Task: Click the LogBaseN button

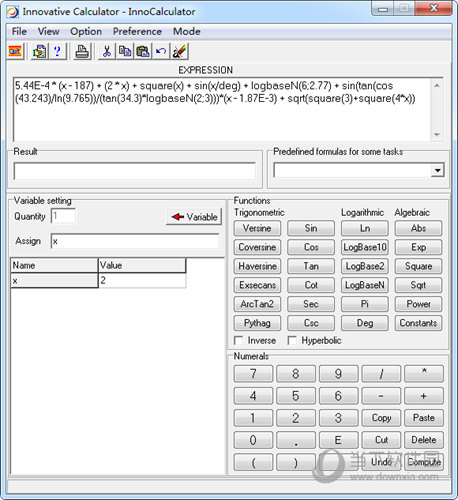Action: pyautogui.click(x=365, y=285)
